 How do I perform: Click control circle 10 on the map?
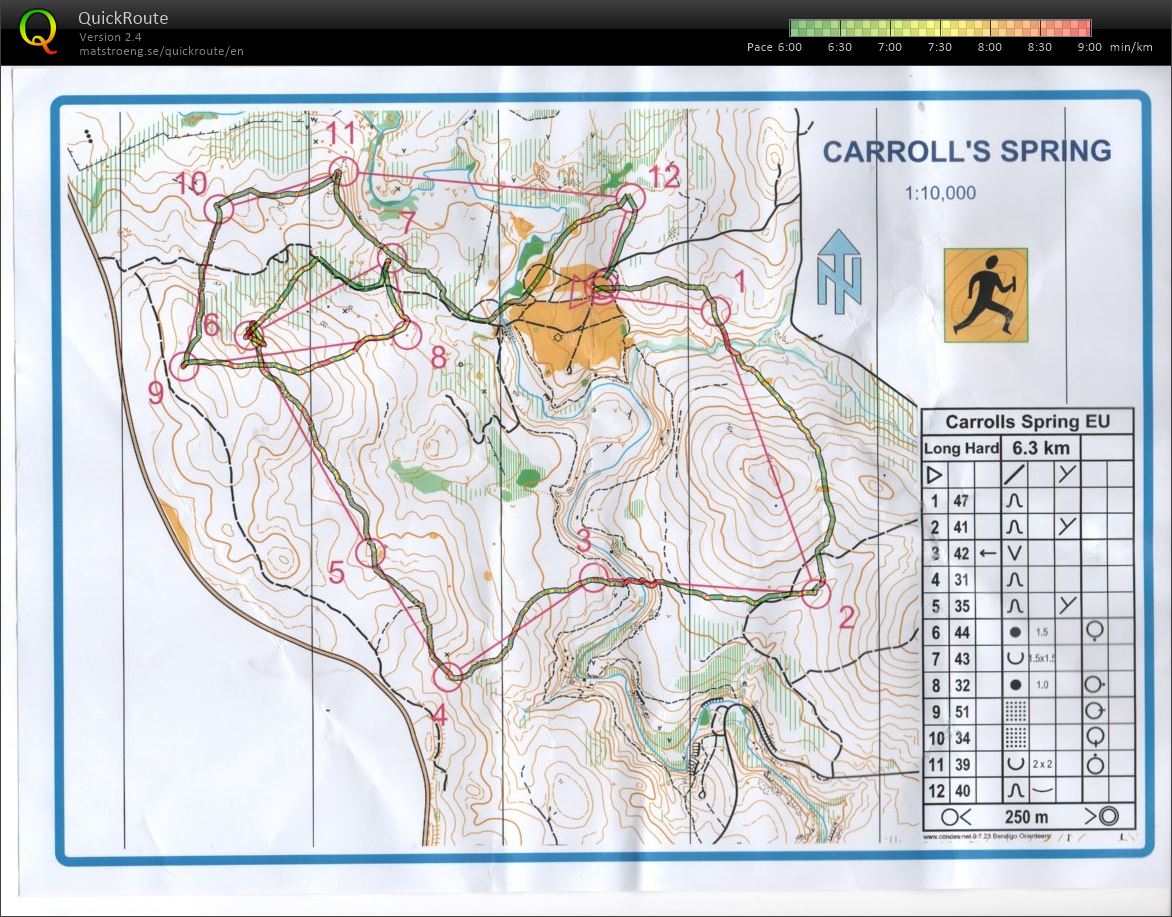click(x=218, y=208)
